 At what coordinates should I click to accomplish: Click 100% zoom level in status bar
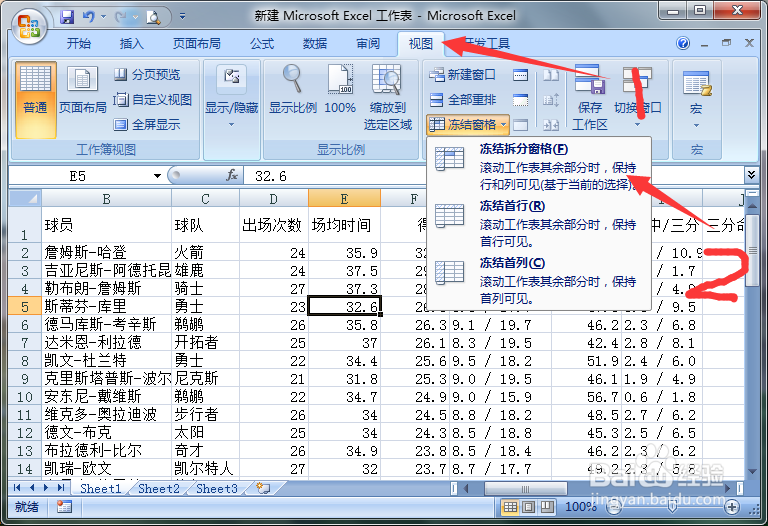point(580,507)
